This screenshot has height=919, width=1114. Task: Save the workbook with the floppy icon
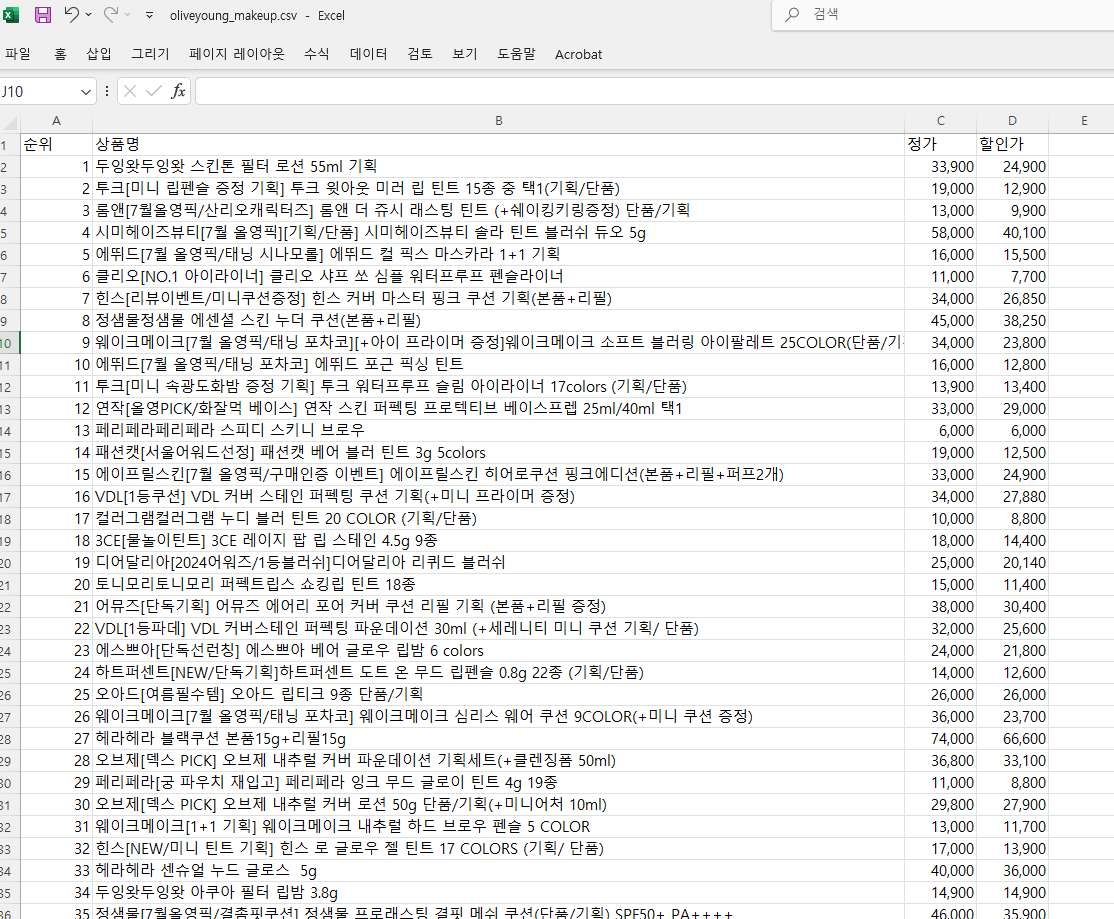point(43,15)
